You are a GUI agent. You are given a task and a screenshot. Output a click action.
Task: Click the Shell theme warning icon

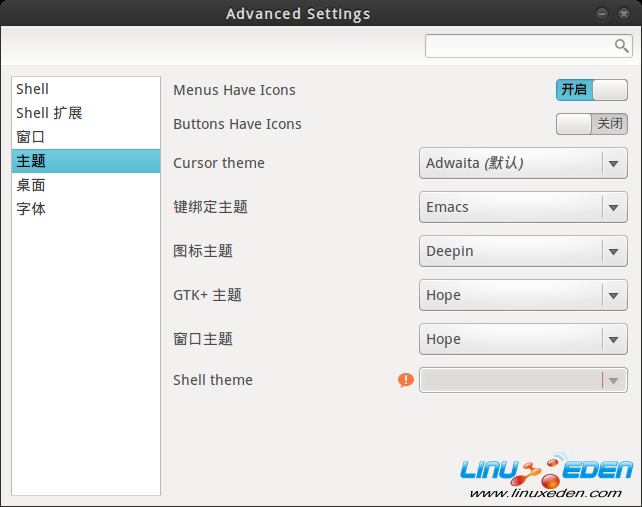[x=405, y=380]
